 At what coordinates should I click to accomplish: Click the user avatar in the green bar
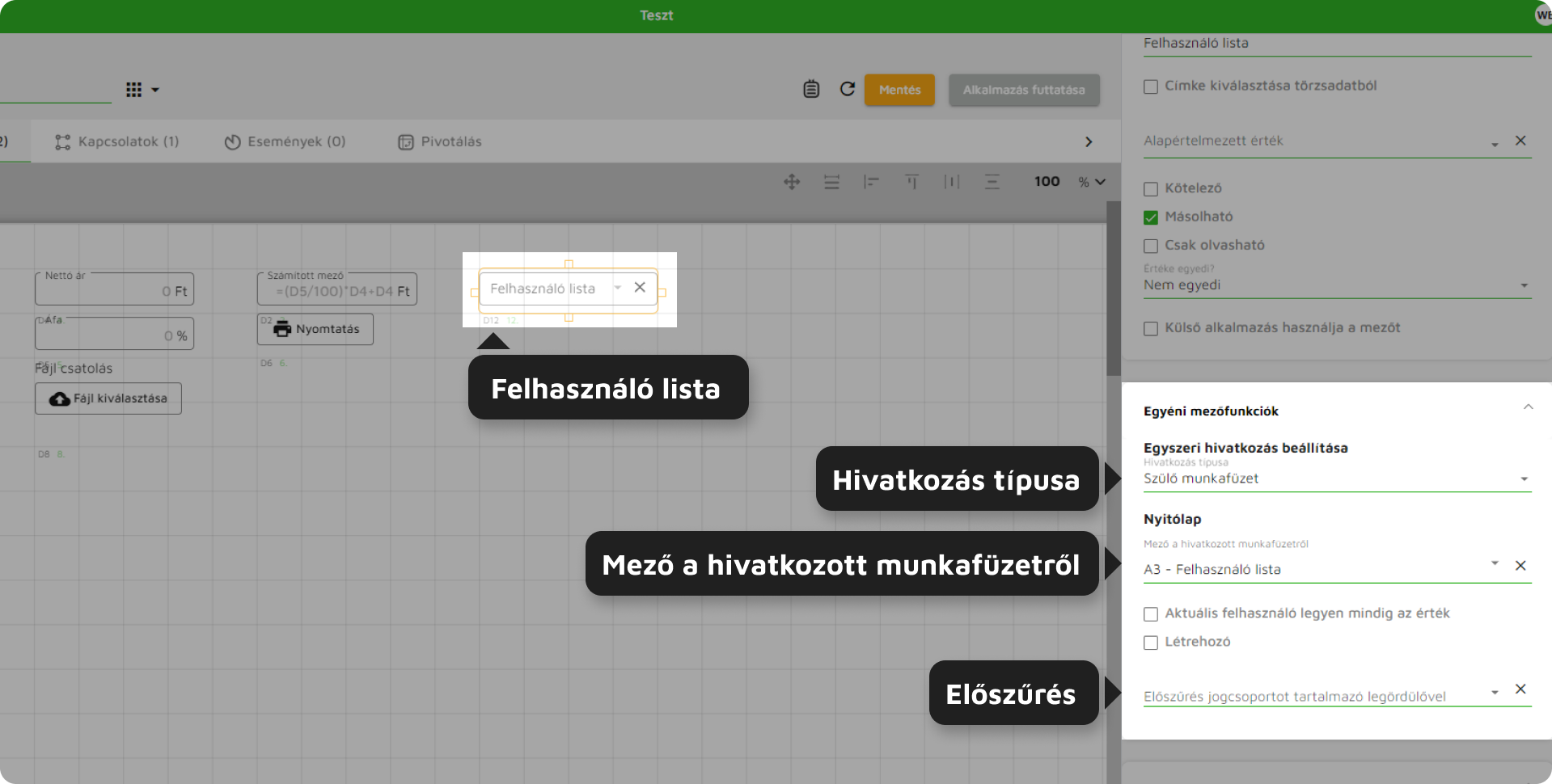1543,15
